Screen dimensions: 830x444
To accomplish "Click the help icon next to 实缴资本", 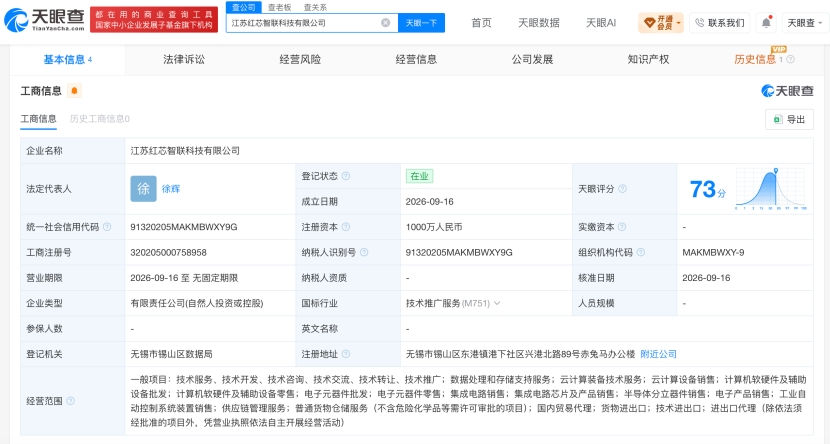I will tap(622, 226).
